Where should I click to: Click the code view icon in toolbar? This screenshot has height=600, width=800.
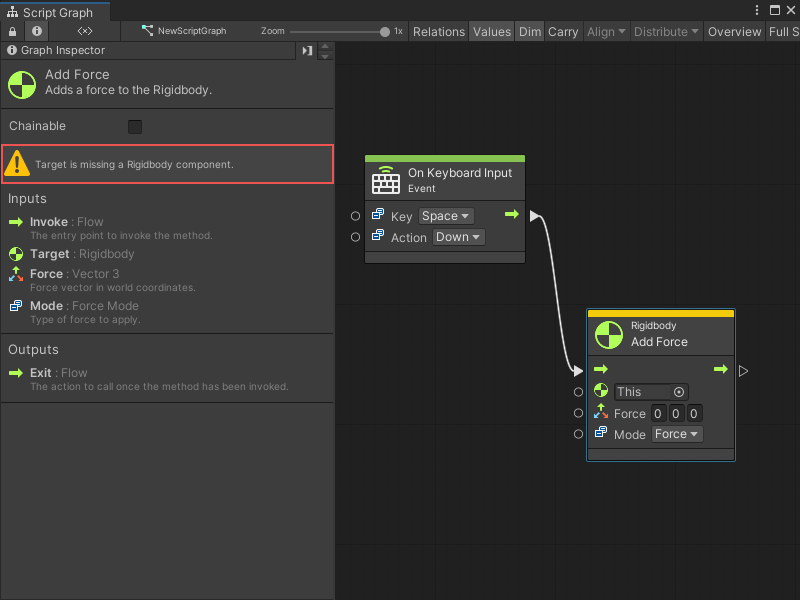coord(84,31)
